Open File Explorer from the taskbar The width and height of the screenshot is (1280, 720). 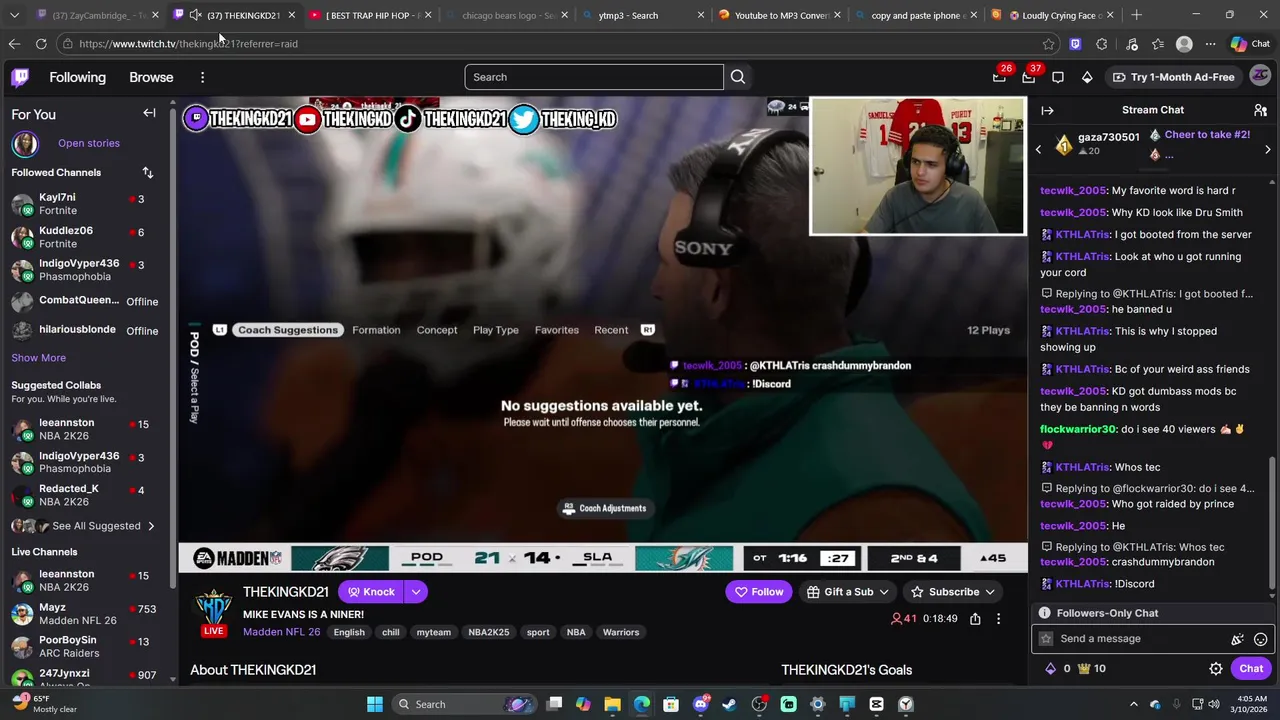click(x=612, y=704)
